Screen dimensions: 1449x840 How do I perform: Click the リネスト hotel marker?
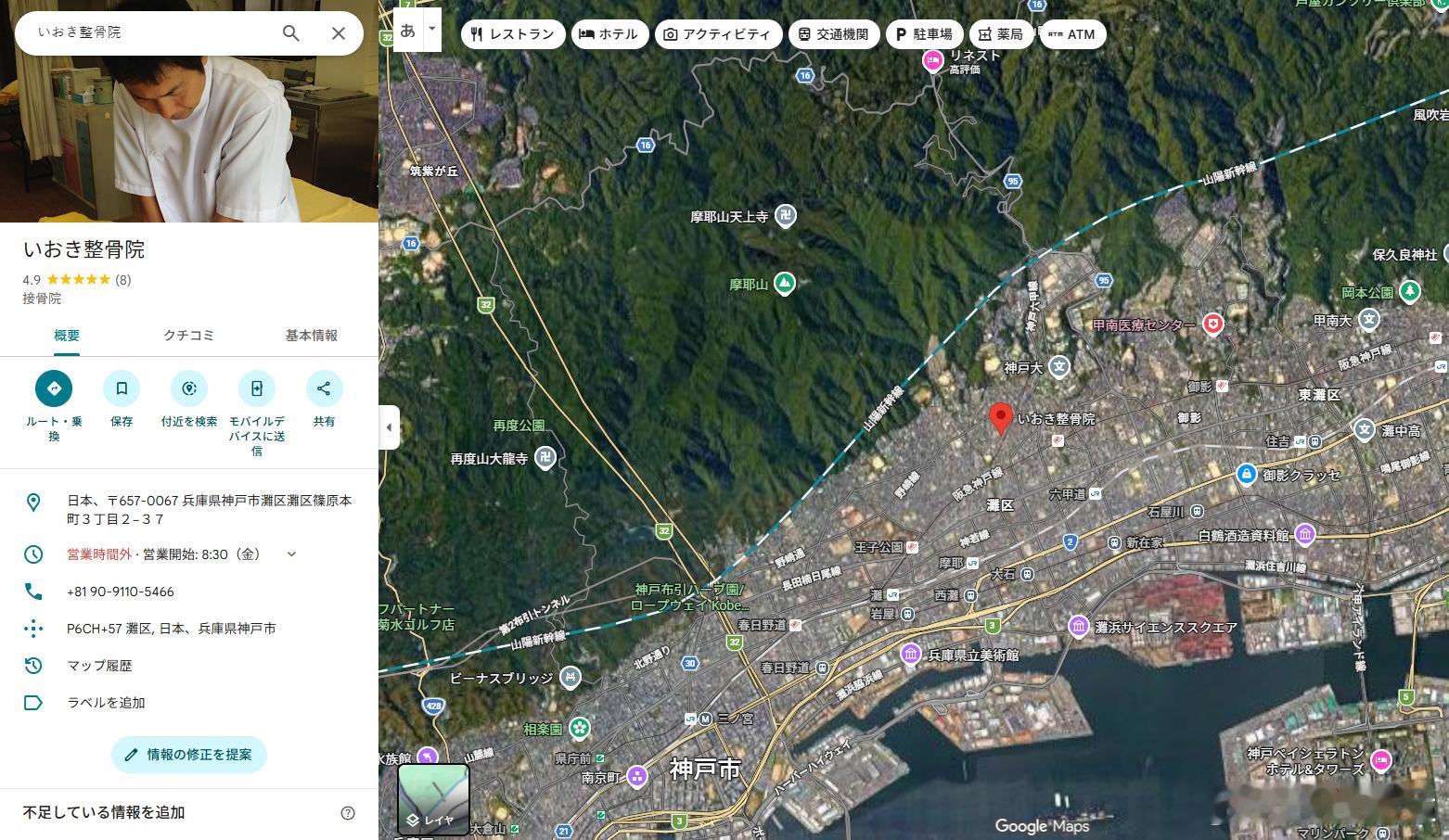click(932, 60)
